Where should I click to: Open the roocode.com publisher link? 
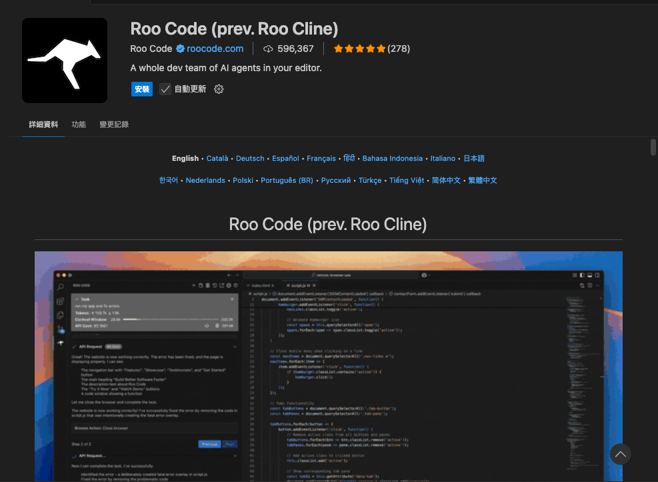pyautogui.click(x=215, y=49)
